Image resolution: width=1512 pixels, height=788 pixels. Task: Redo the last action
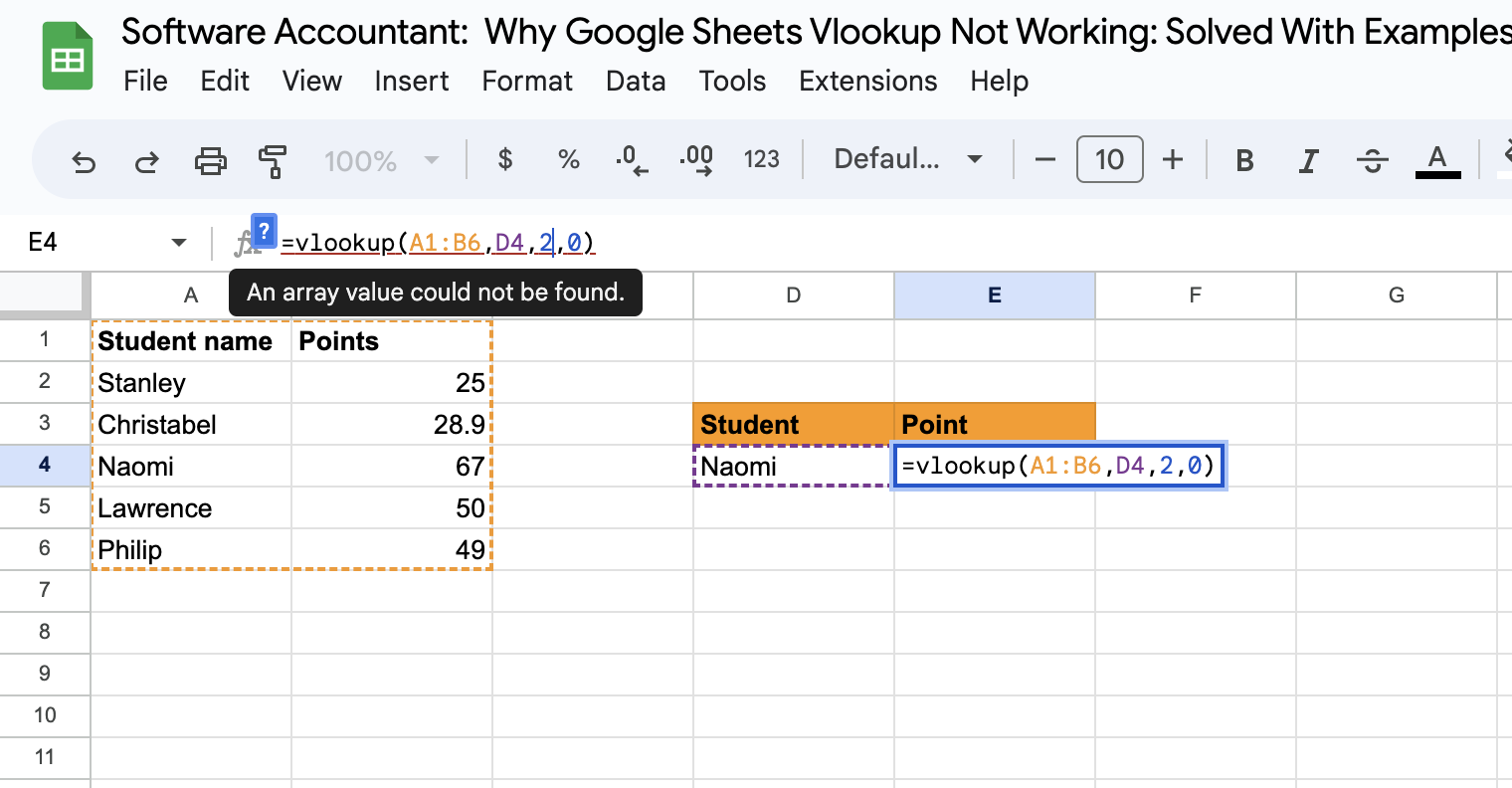click(146, 160)
